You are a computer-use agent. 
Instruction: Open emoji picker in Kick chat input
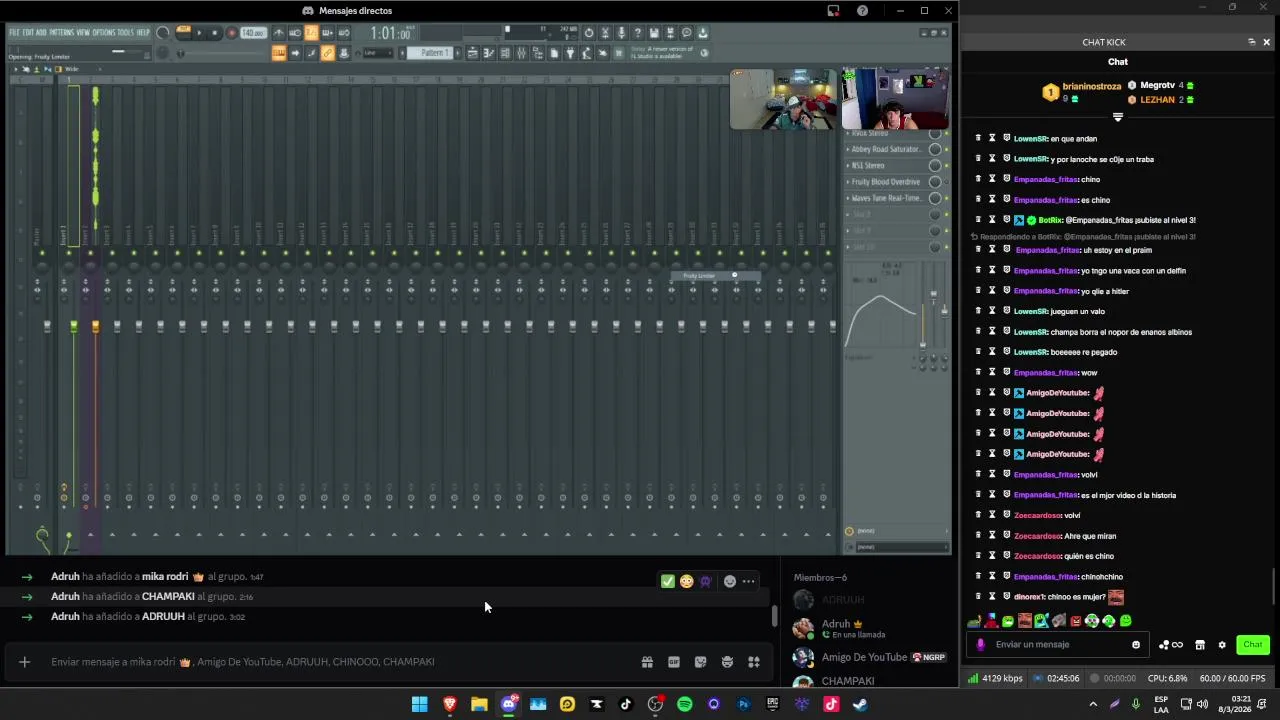coord(1136,645)
